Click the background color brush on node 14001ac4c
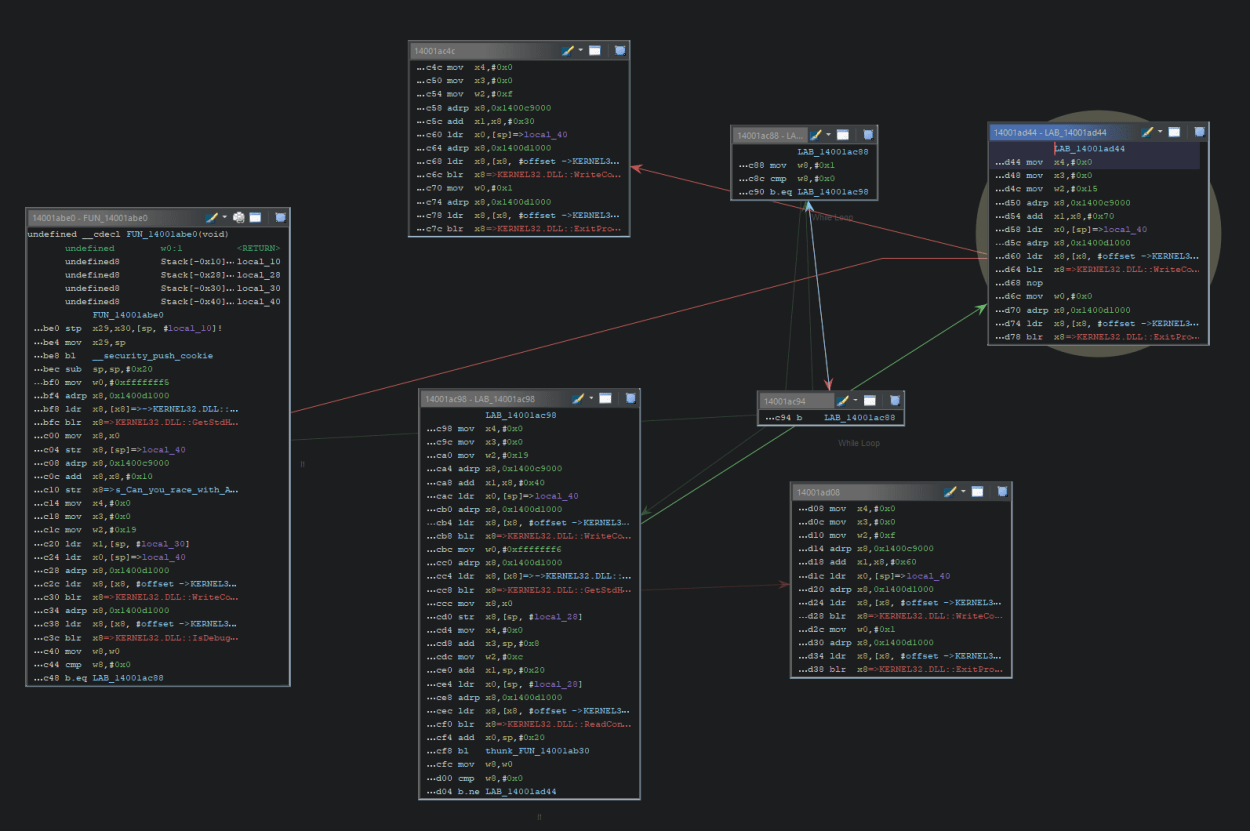 pyautogui.click(x=567, y=50)
